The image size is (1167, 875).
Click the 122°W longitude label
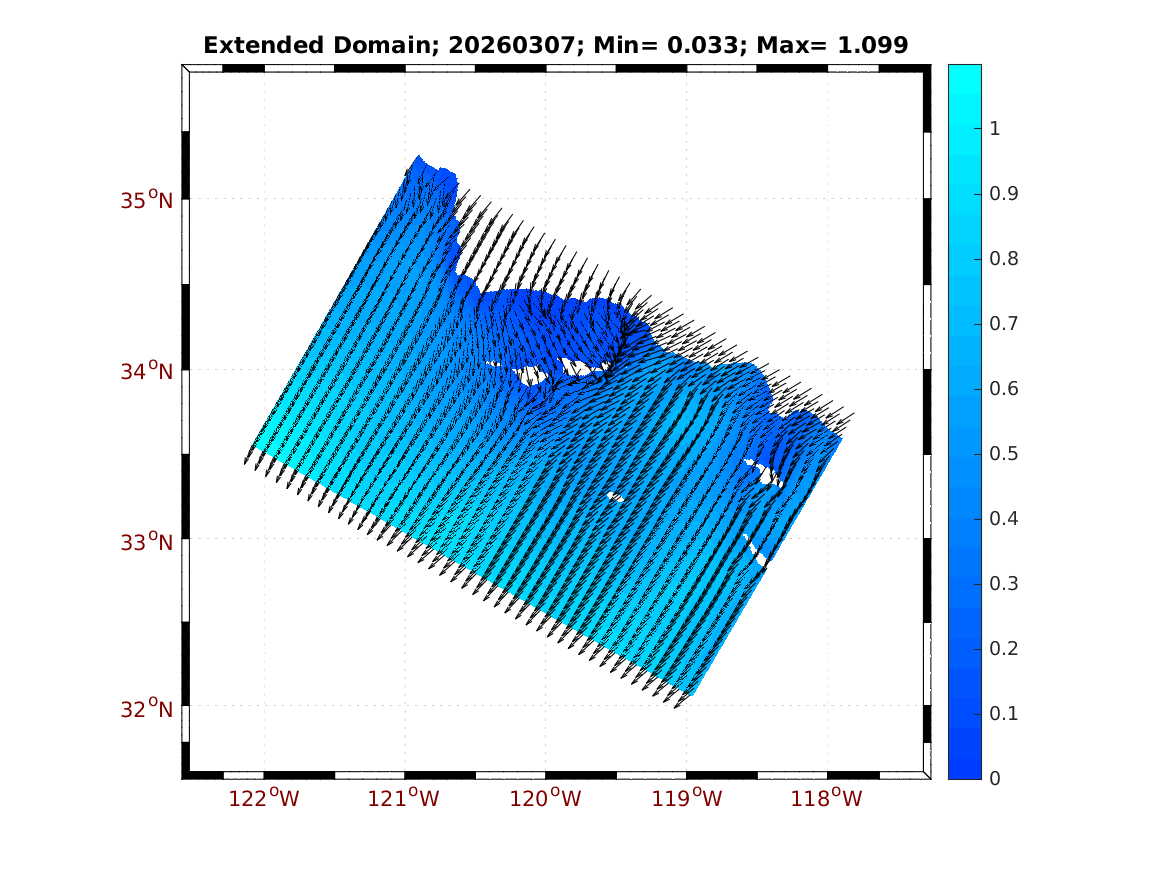coord(265,798)
